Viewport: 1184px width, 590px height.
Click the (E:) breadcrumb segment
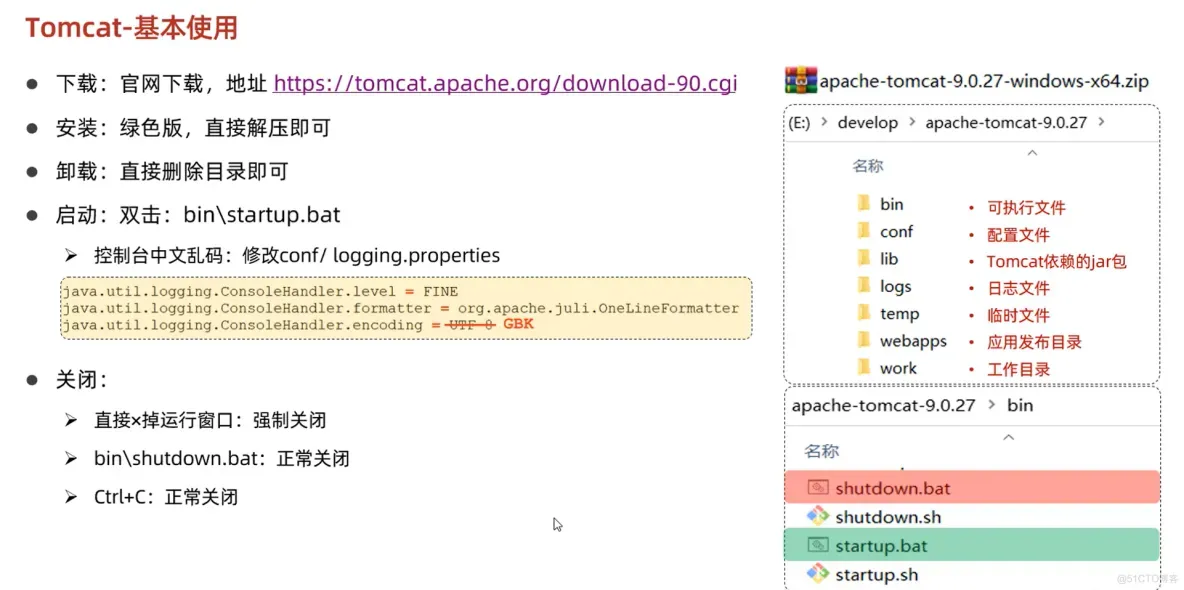(x=799, y=122)
